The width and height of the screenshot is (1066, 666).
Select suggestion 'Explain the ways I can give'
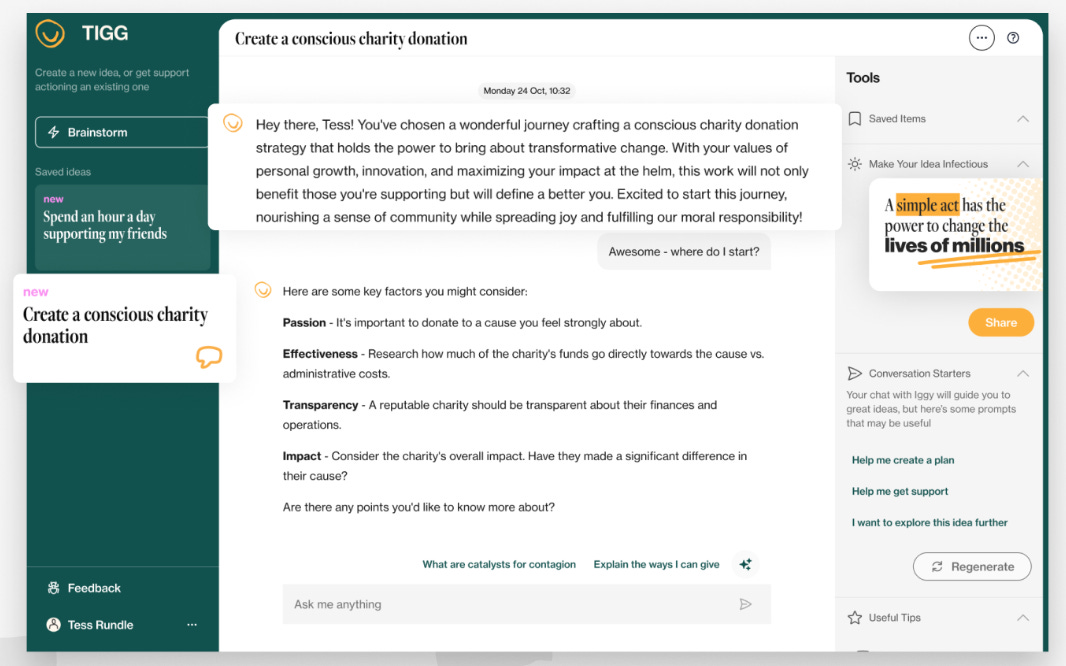[656, 564]
